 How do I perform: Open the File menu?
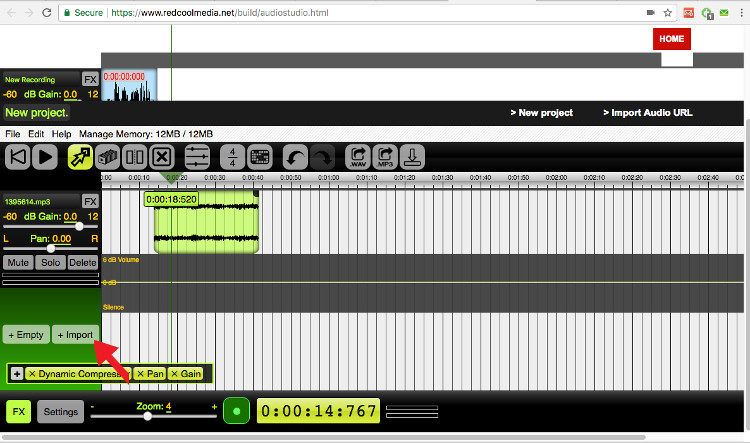pos(13,133)
